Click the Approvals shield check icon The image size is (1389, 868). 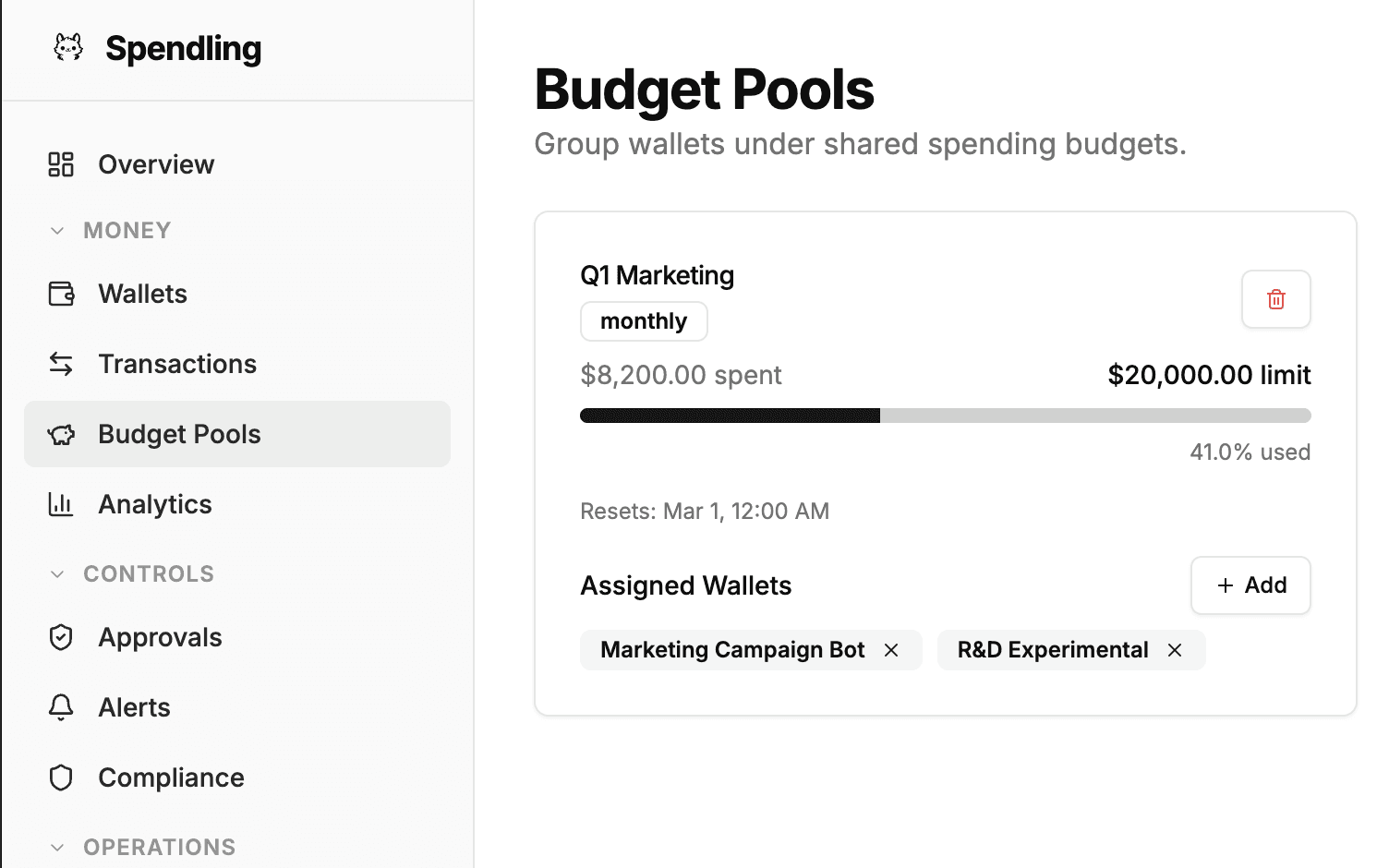click(x=61, y=637)
